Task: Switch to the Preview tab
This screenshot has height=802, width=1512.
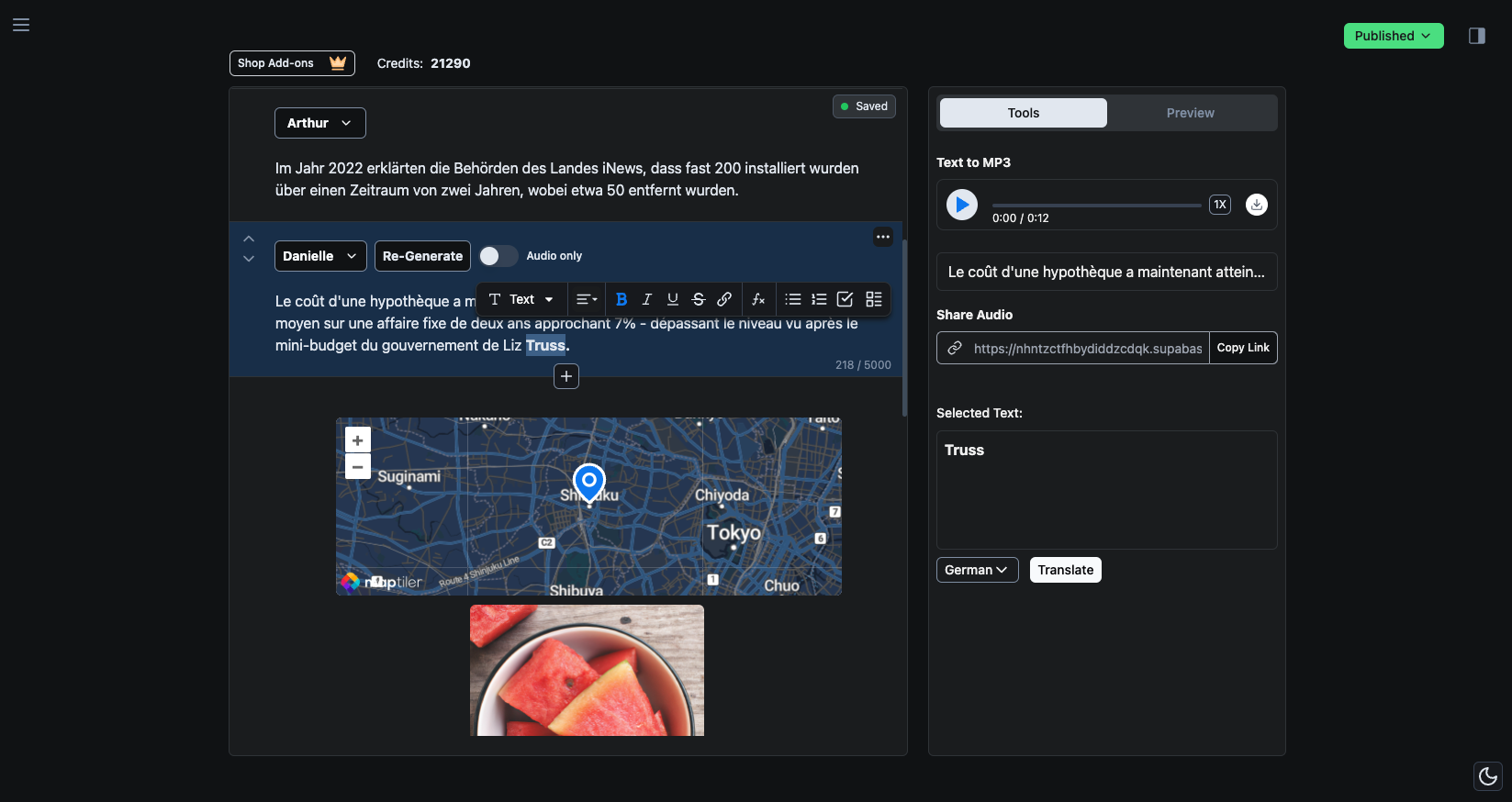Action: [1191, 113]
